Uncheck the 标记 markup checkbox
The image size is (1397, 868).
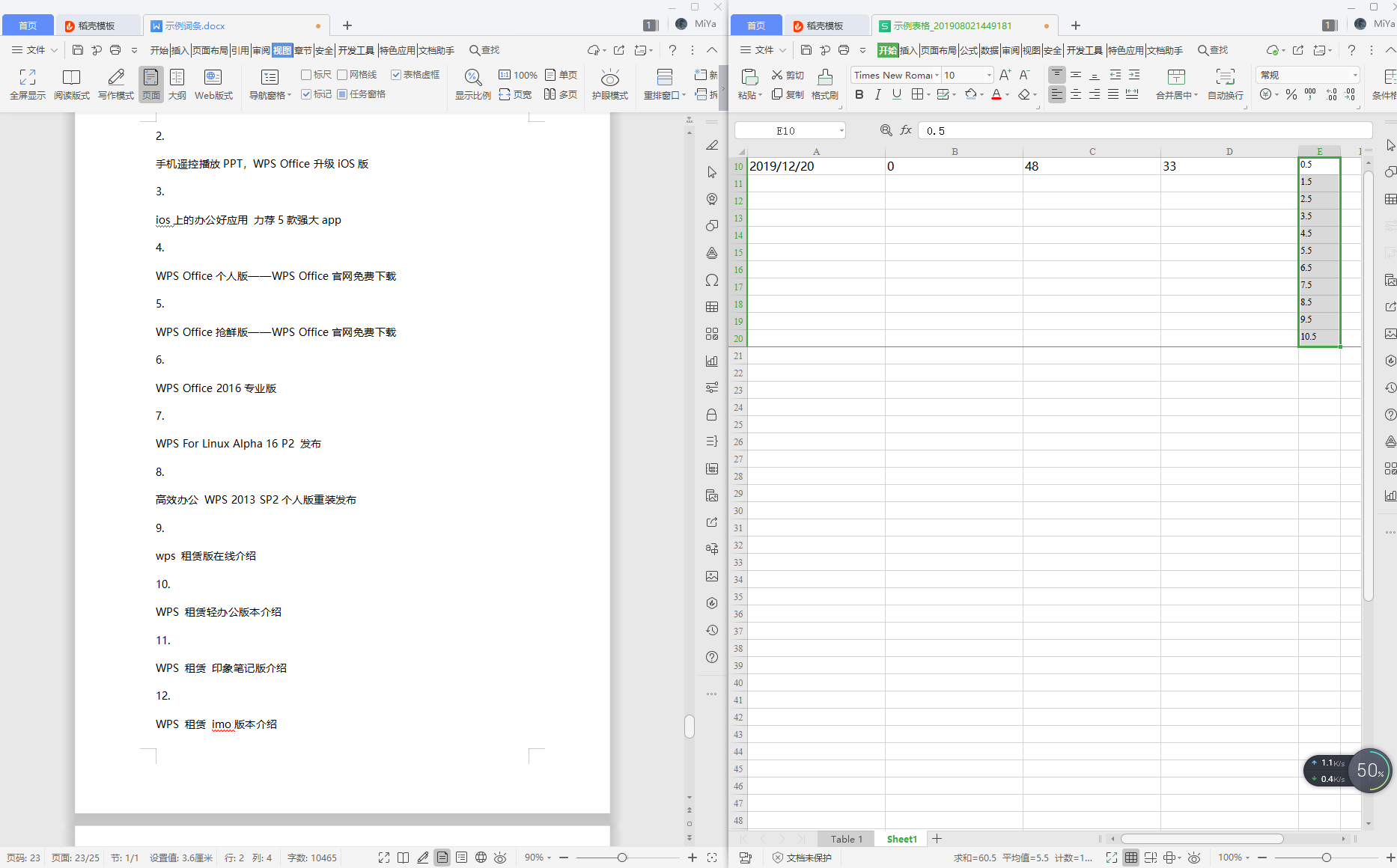(x=317, y=94)
